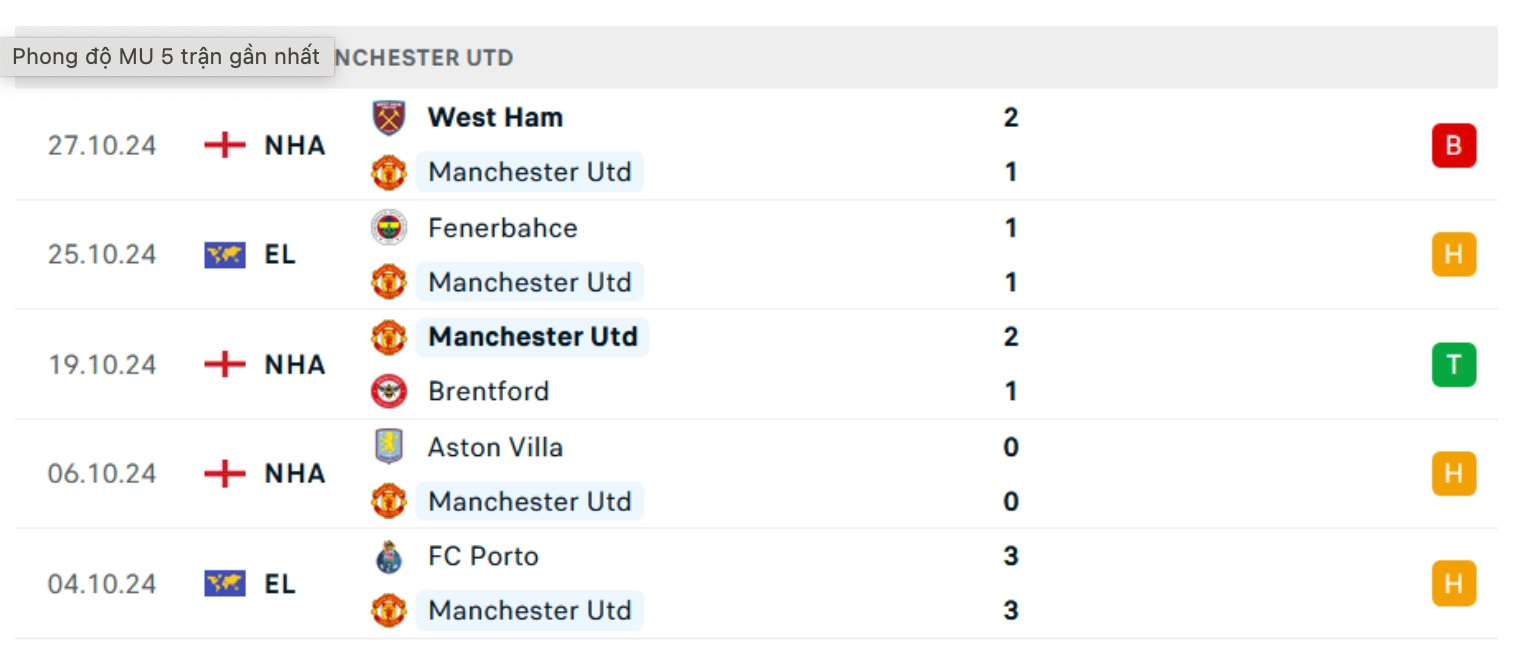1532x664 pixels.
Task: Click H badge for Aston Villa match
Action: pos(1454,473)
